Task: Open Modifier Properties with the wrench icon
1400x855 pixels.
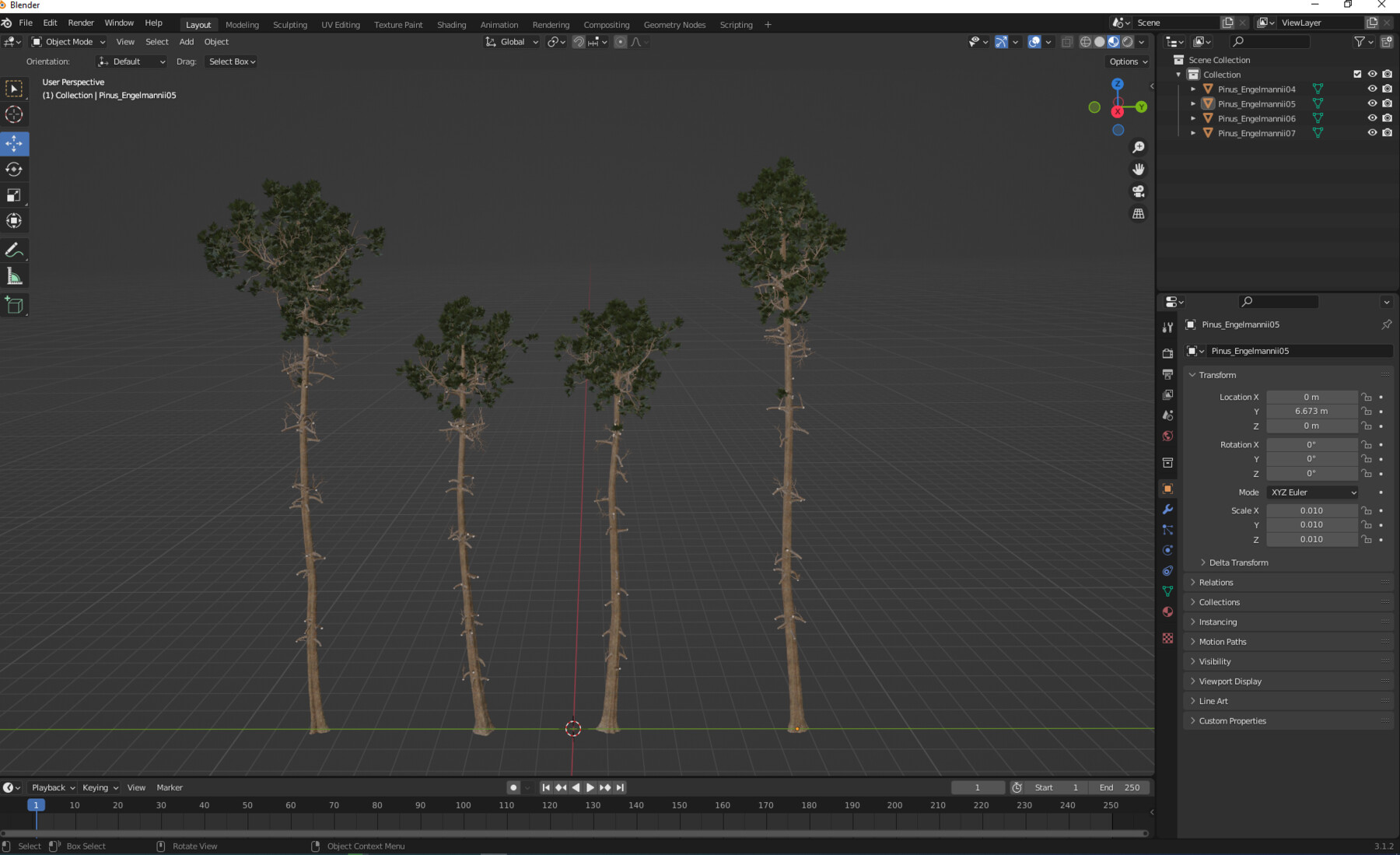Action: coord(1167,510)
